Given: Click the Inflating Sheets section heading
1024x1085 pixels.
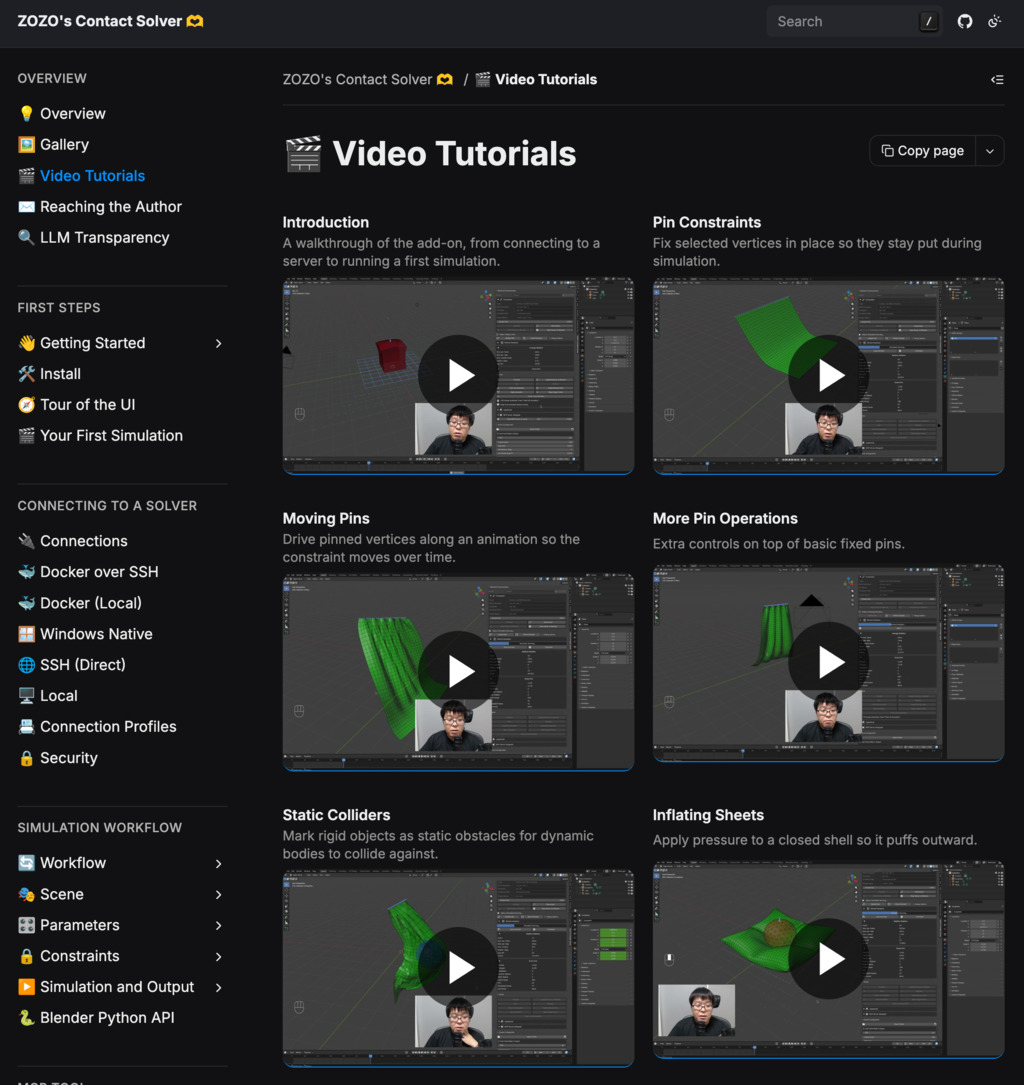Looking at the screenshot, I should 708,815.
